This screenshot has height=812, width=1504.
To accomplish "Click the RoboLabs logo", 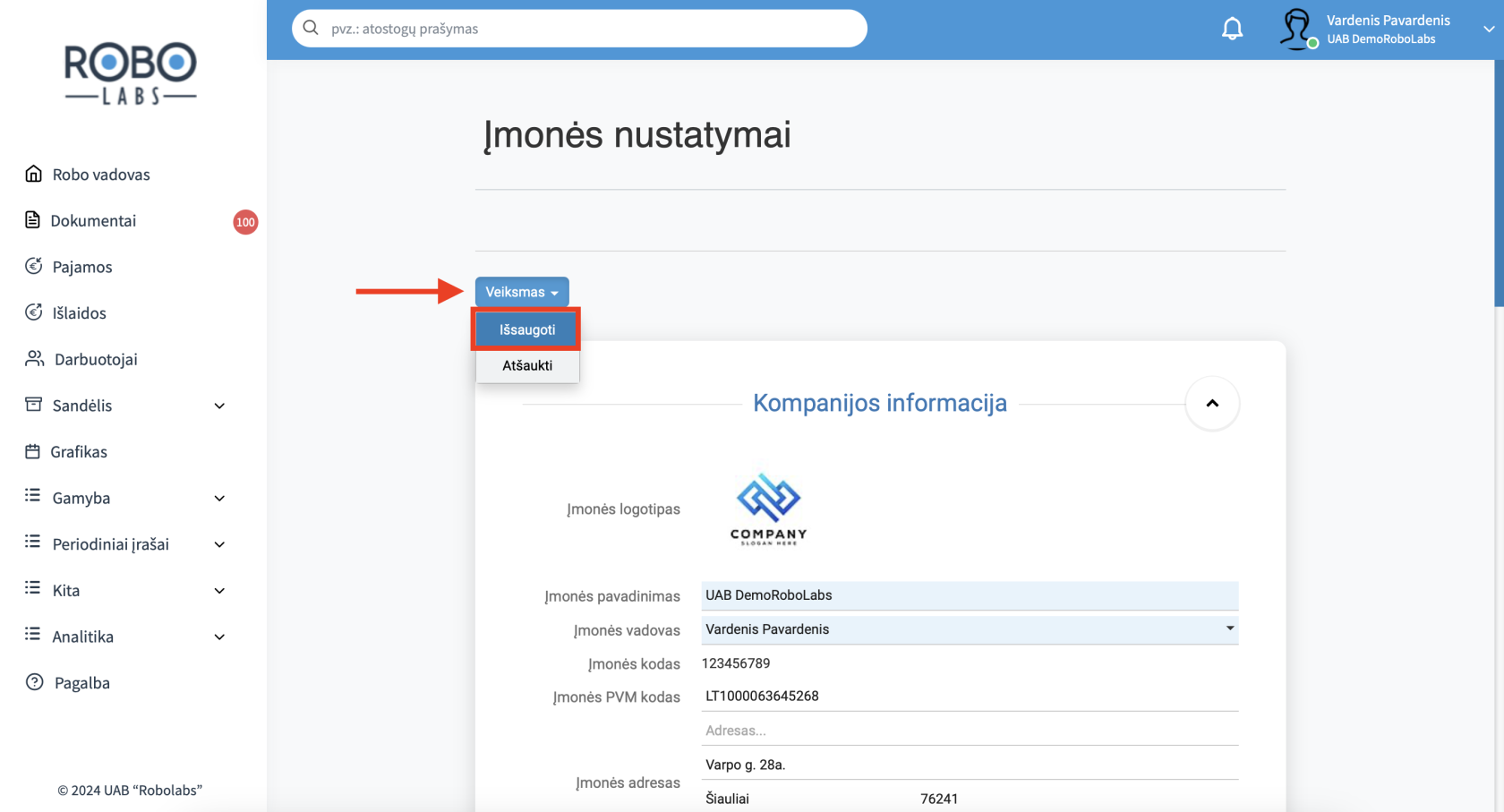I will 131,74.
